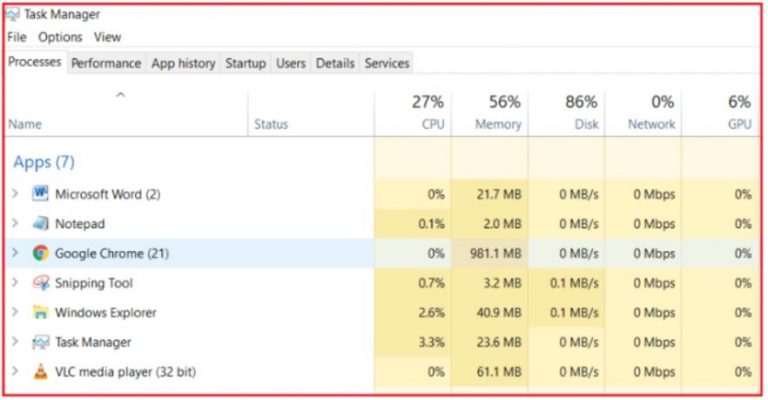
Task: Click the Snipping Tool scissors icon
Action: point(40,282)
